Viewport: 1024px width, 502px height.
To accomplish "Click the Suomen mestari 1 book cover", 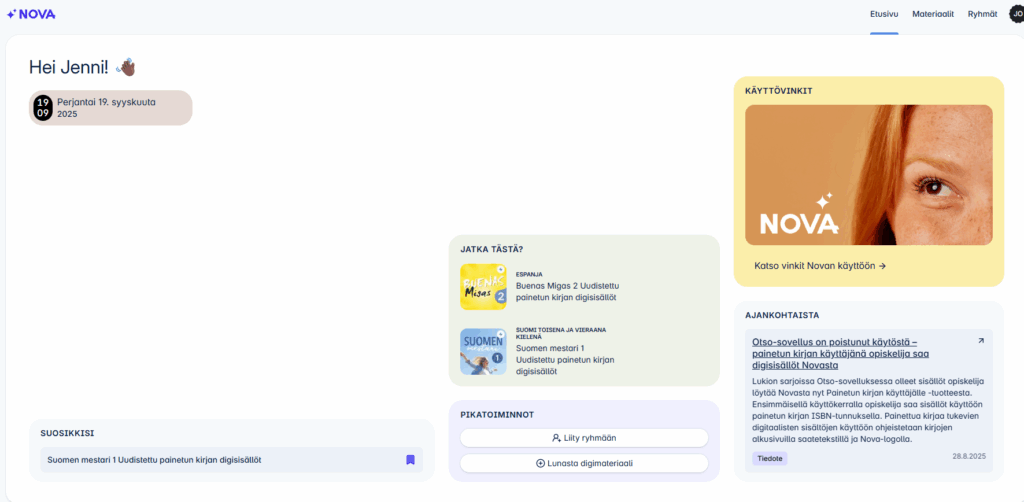I will click(x=483, y=352).
